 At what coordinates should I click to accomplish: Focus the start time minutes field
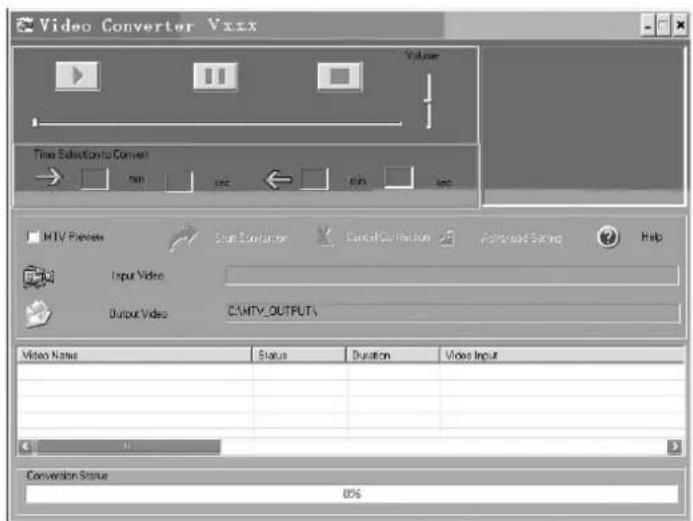95,179
